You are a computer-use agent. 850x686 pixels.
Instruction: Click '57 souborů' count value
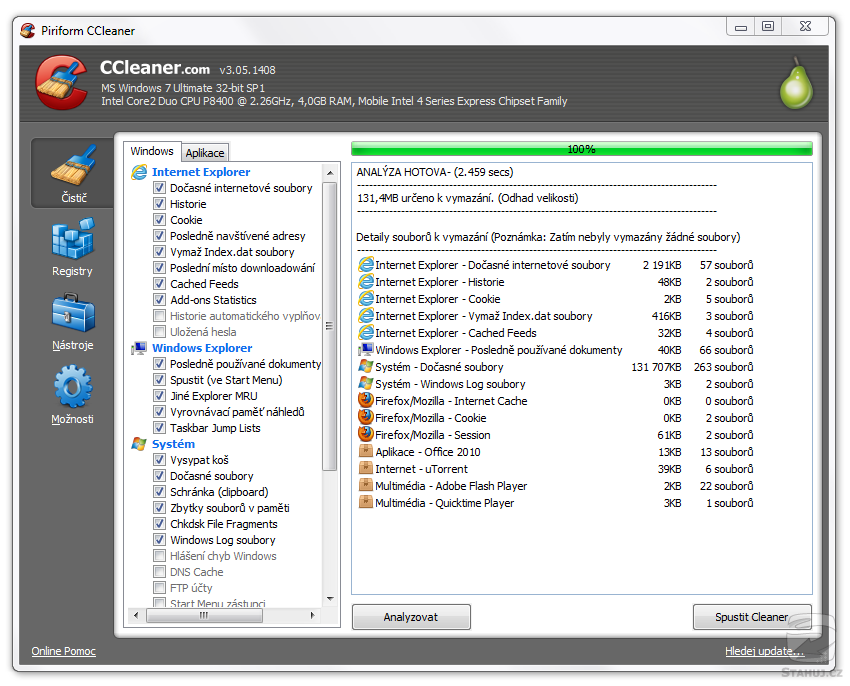pyautogui.click(x=726, y=265)
